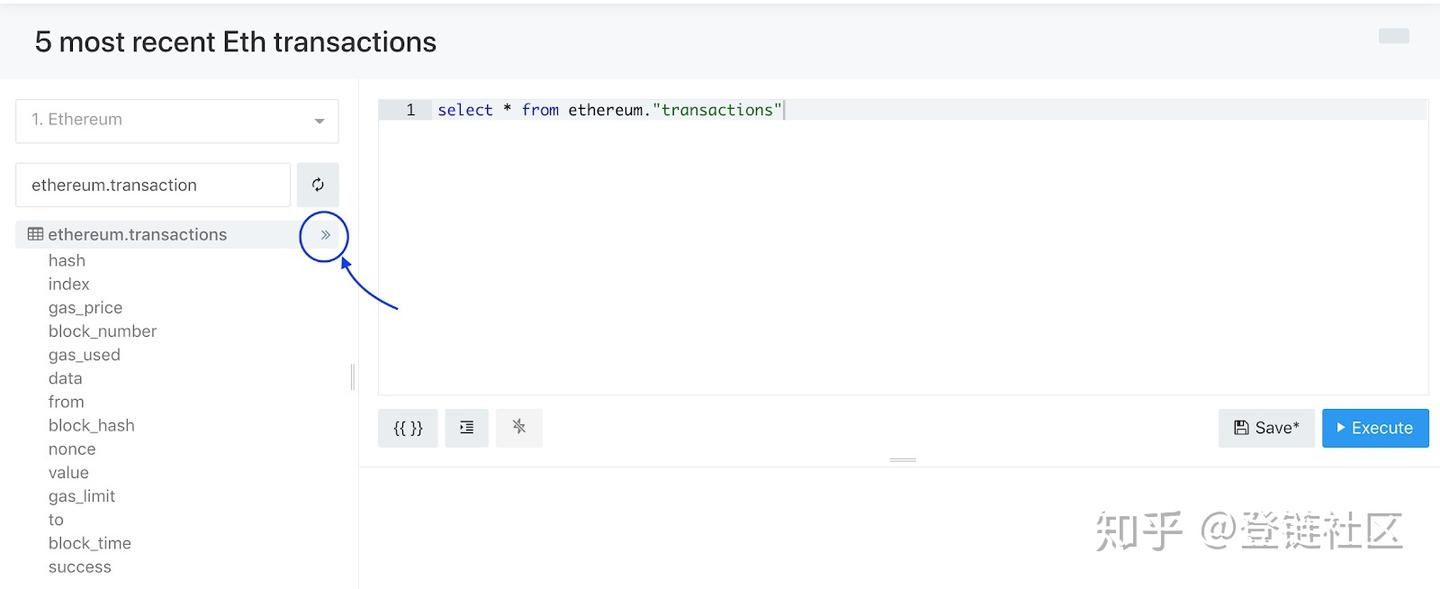Click into the SQL editor line 1
Viewport: 1440px width, 589px height.
click(x=931, y=110)
